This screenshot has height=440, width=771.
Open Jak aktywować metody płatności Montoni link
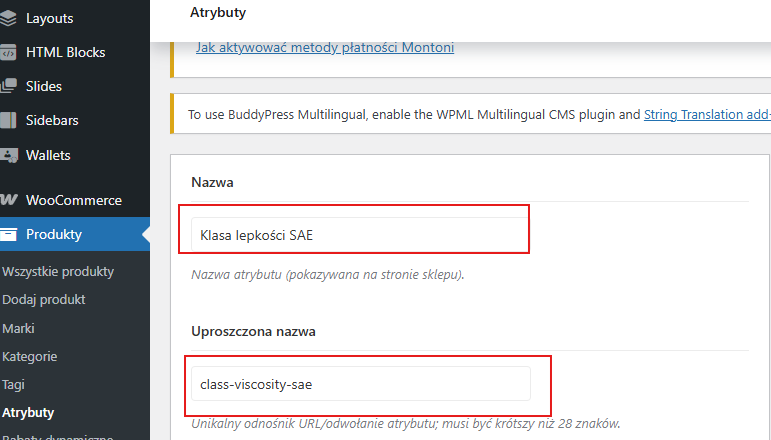pos(325,47)
